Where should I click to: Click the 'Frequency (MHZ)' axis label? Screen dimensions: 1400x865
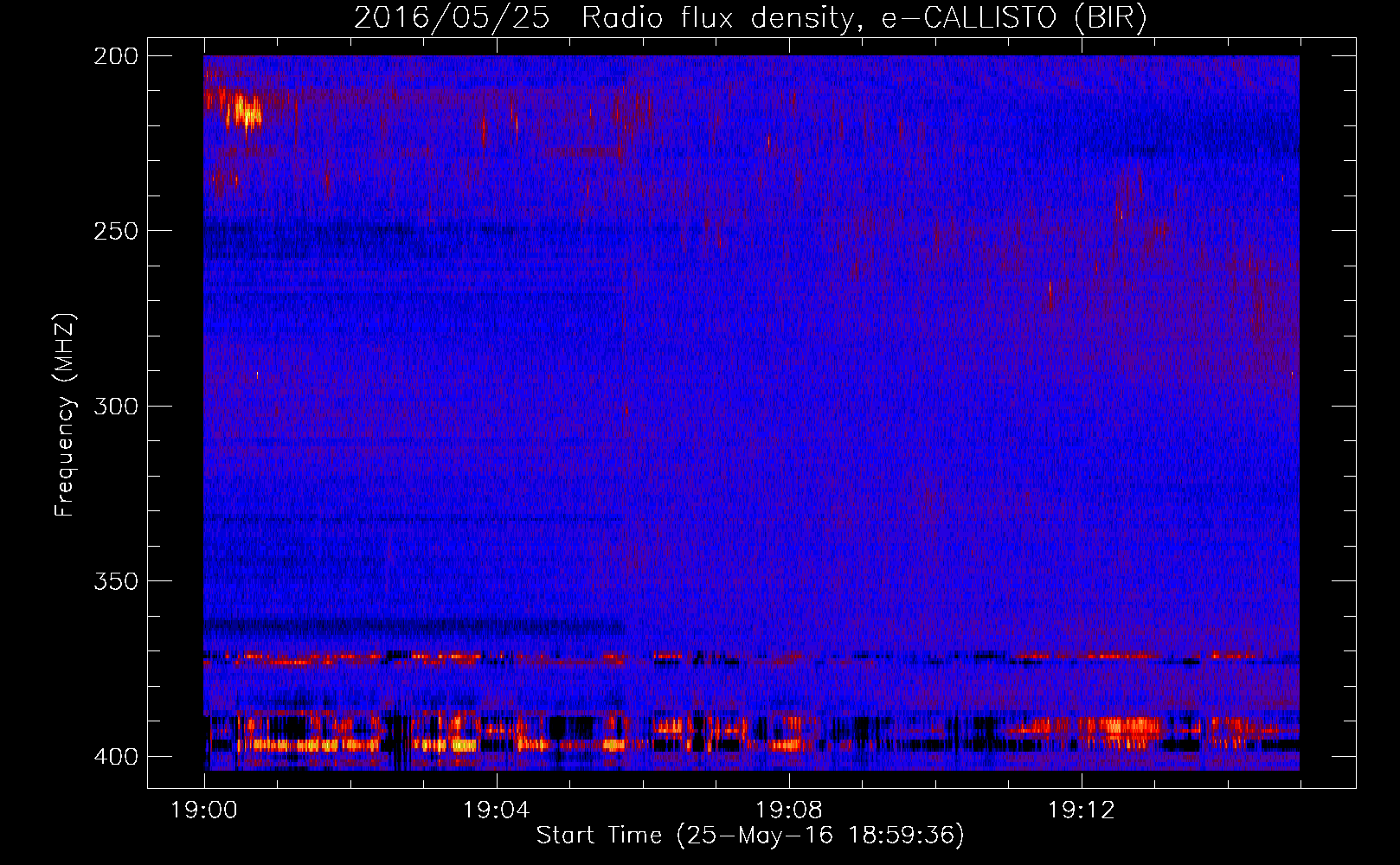(64, 414)
